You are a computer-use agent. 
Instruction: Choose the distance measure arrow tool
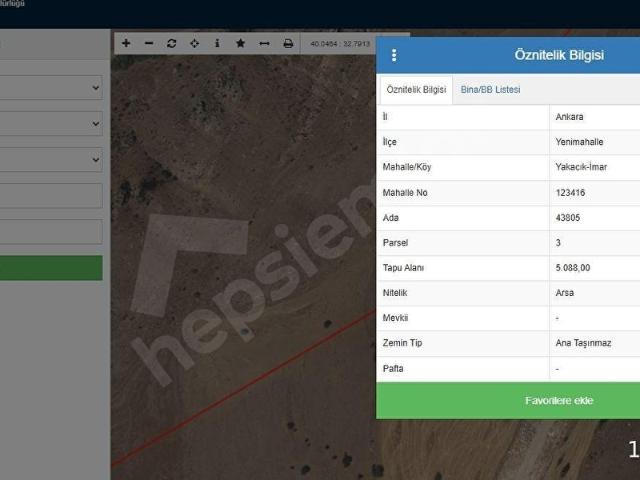(264, 43)
